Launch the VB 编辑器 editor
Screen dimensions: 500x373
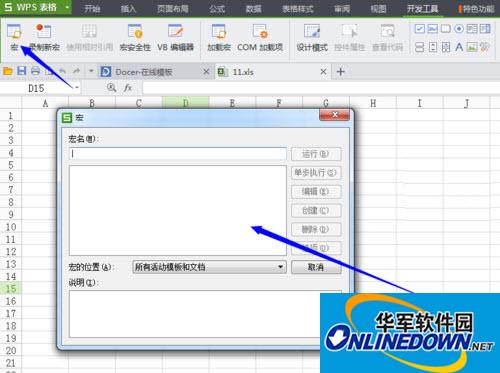(x=175, y=37)
